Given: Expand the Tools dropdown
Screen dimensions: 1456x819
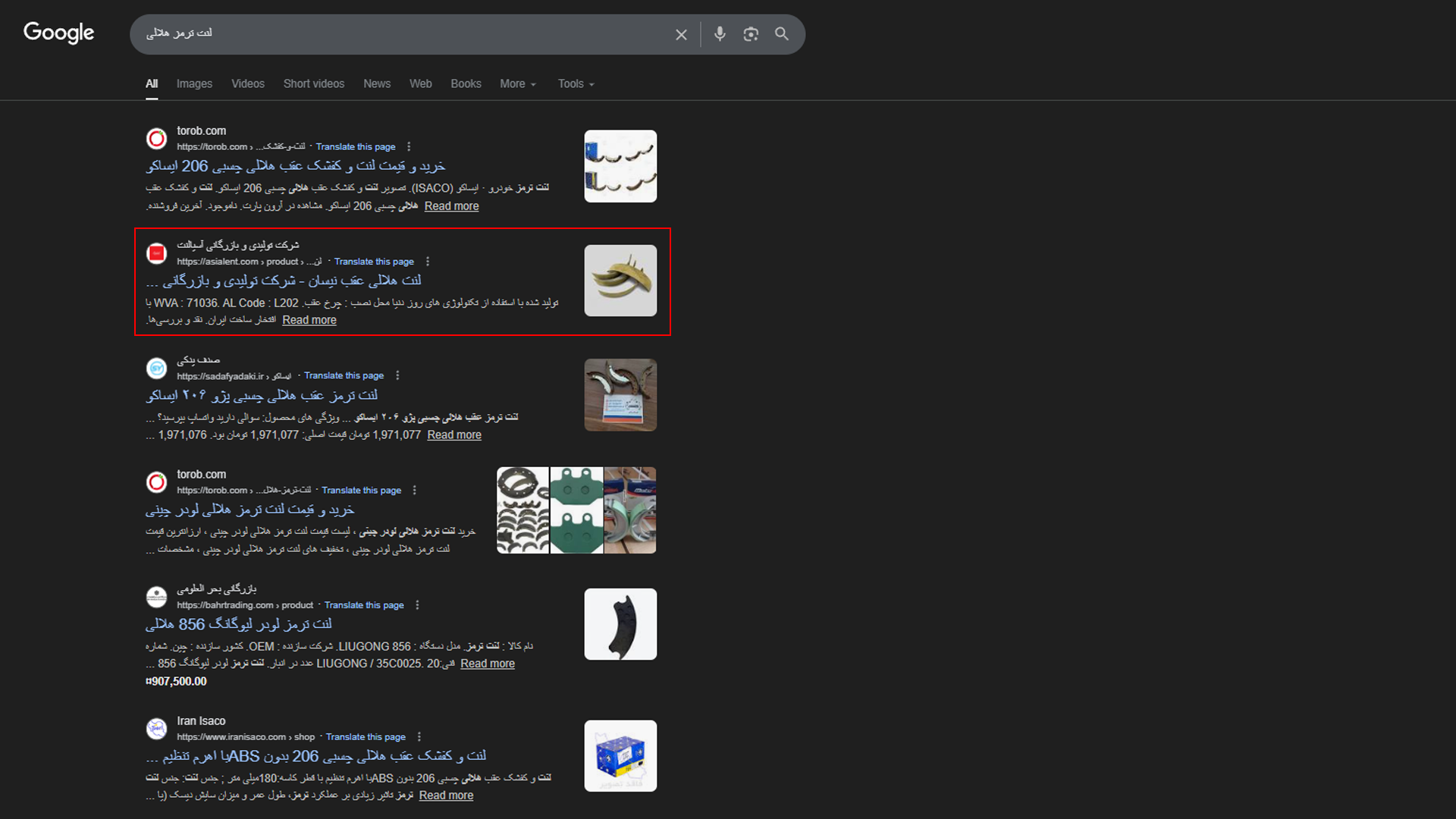Looking at the screenshot, I should [x=576, y=83].
